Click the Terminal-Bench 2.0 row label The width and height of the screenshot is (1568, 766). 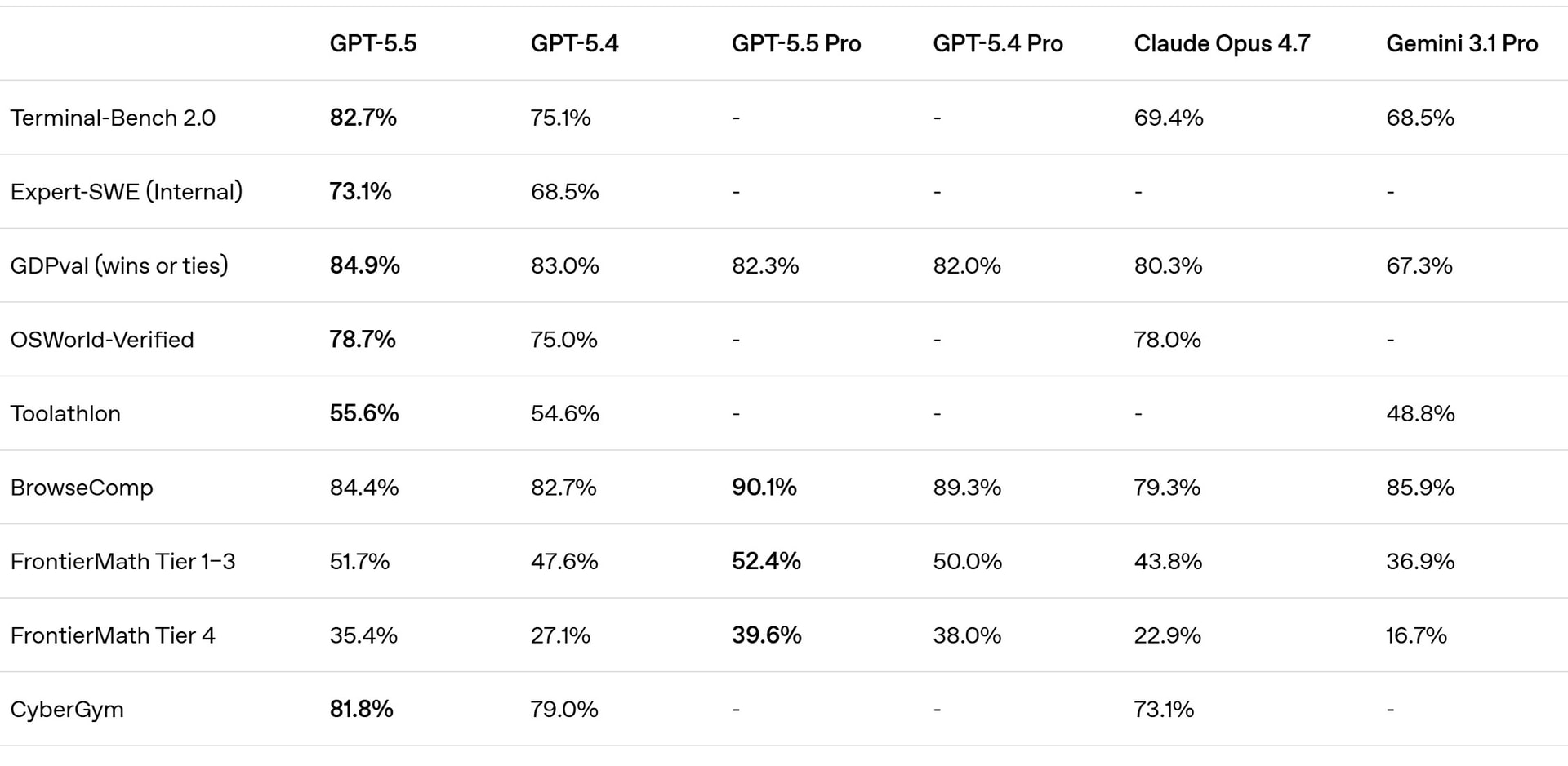click(113, 118)
